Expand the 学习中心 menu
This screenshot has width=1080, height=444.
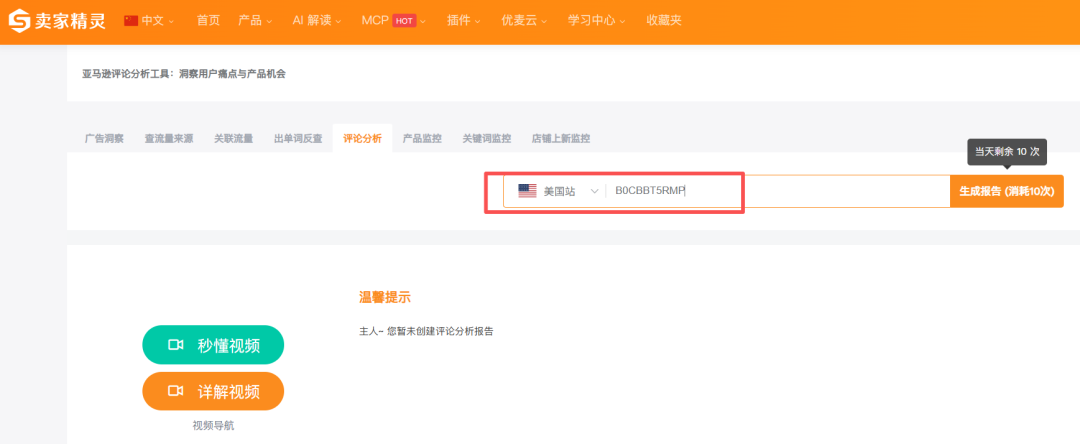point(596,21)
